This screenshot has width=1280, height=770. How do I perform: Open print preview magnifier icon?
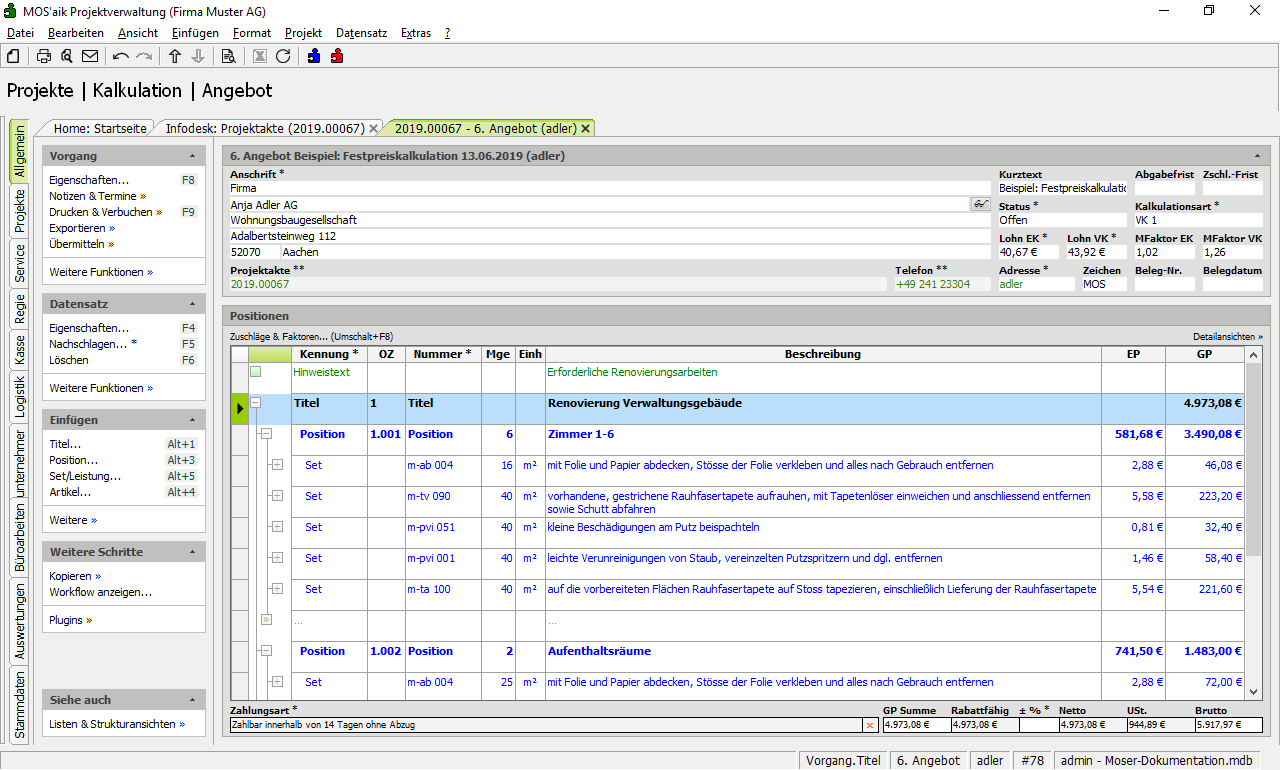click(66, 56)
